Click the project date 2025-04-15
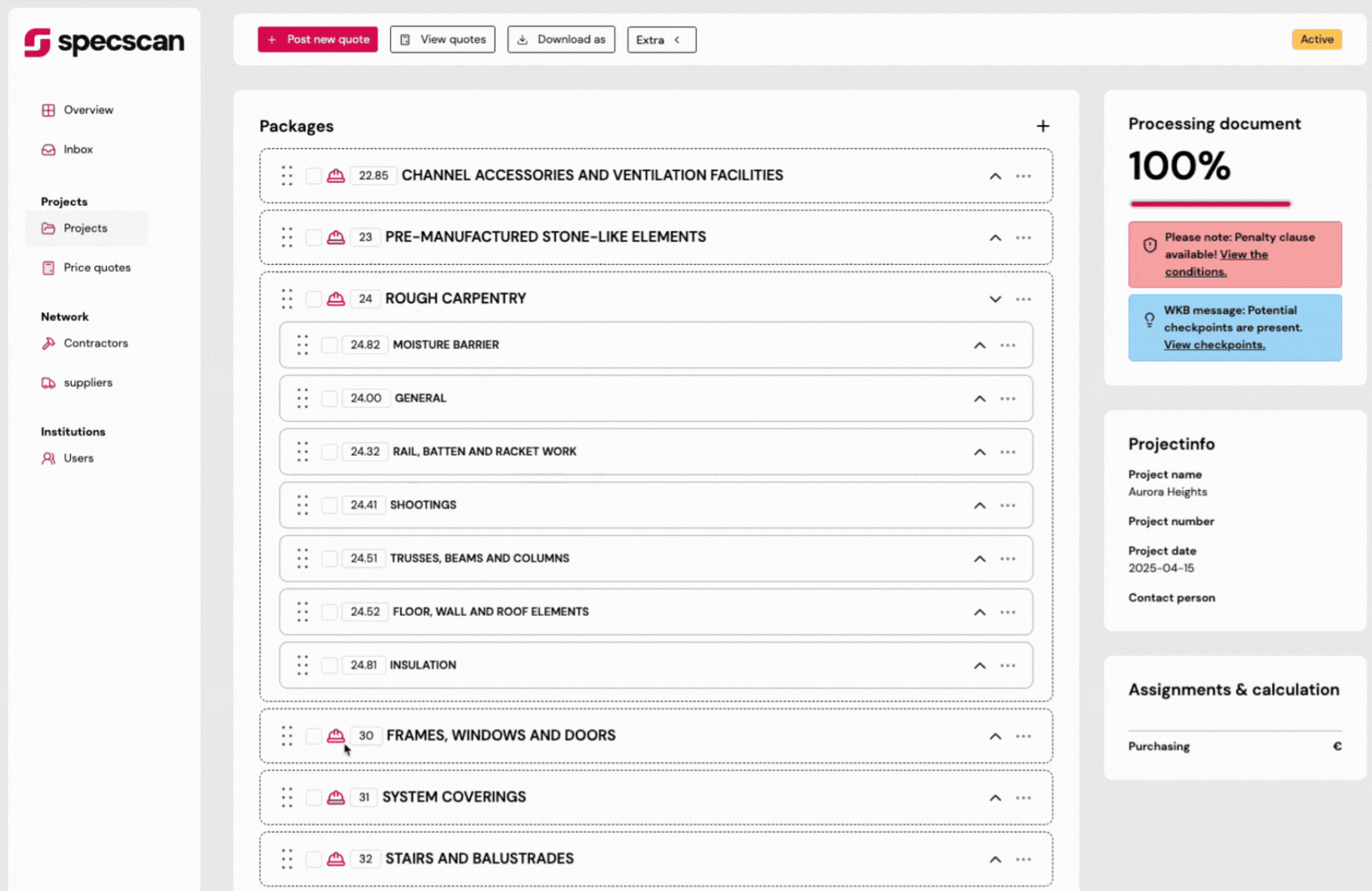This screenshot has width=1372, height=891. click(x=1161, y=569)
